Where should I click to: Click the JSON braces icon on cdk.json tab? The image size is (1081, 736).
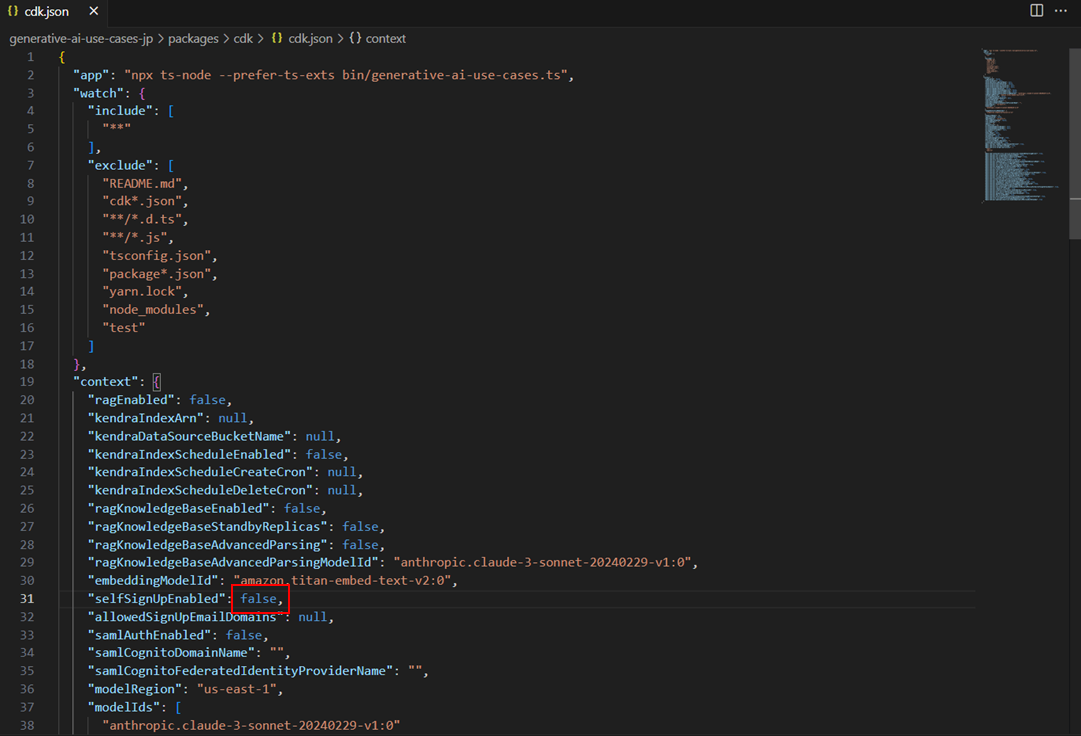pos(13,11)
